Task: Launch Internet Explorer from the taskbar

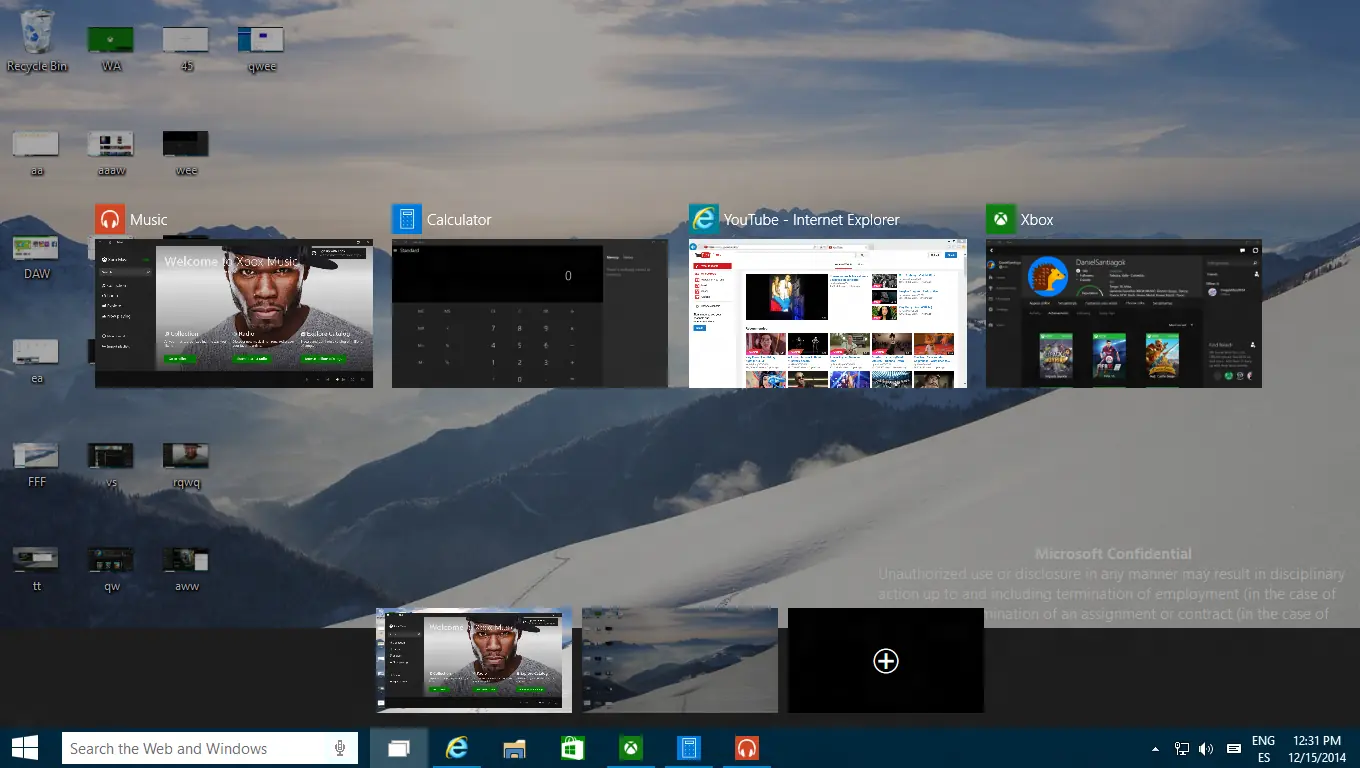Action: [457, 748]
